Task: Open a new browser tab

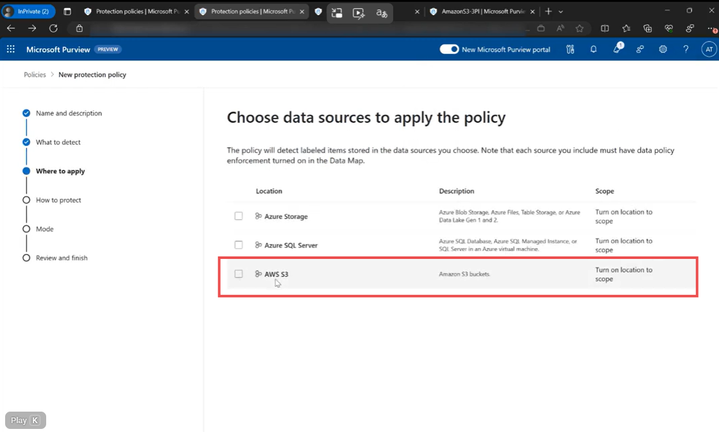Action: tap(548, 11)
